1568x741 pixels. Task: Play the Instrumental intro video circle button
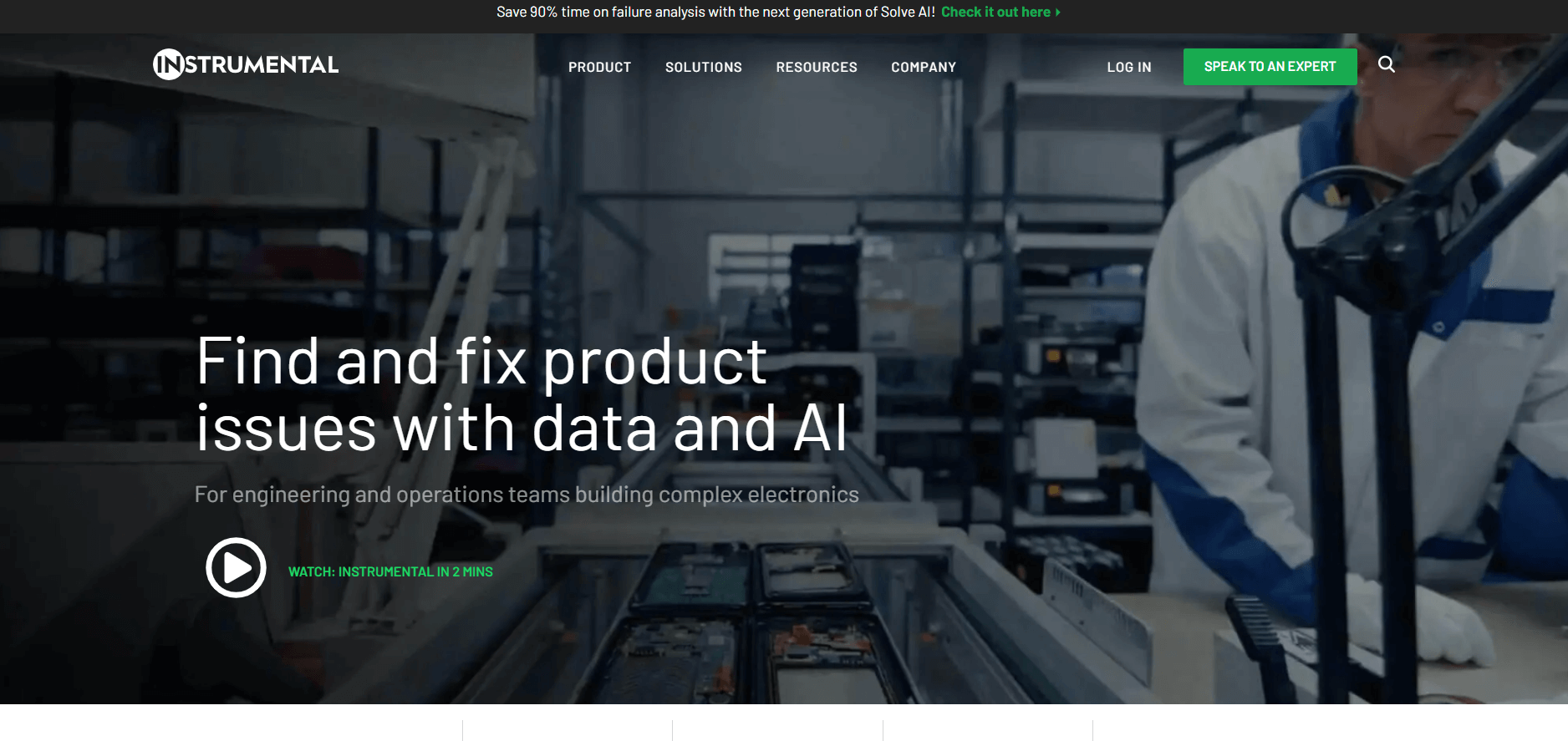pyautogui.click(x=236, y=568)
